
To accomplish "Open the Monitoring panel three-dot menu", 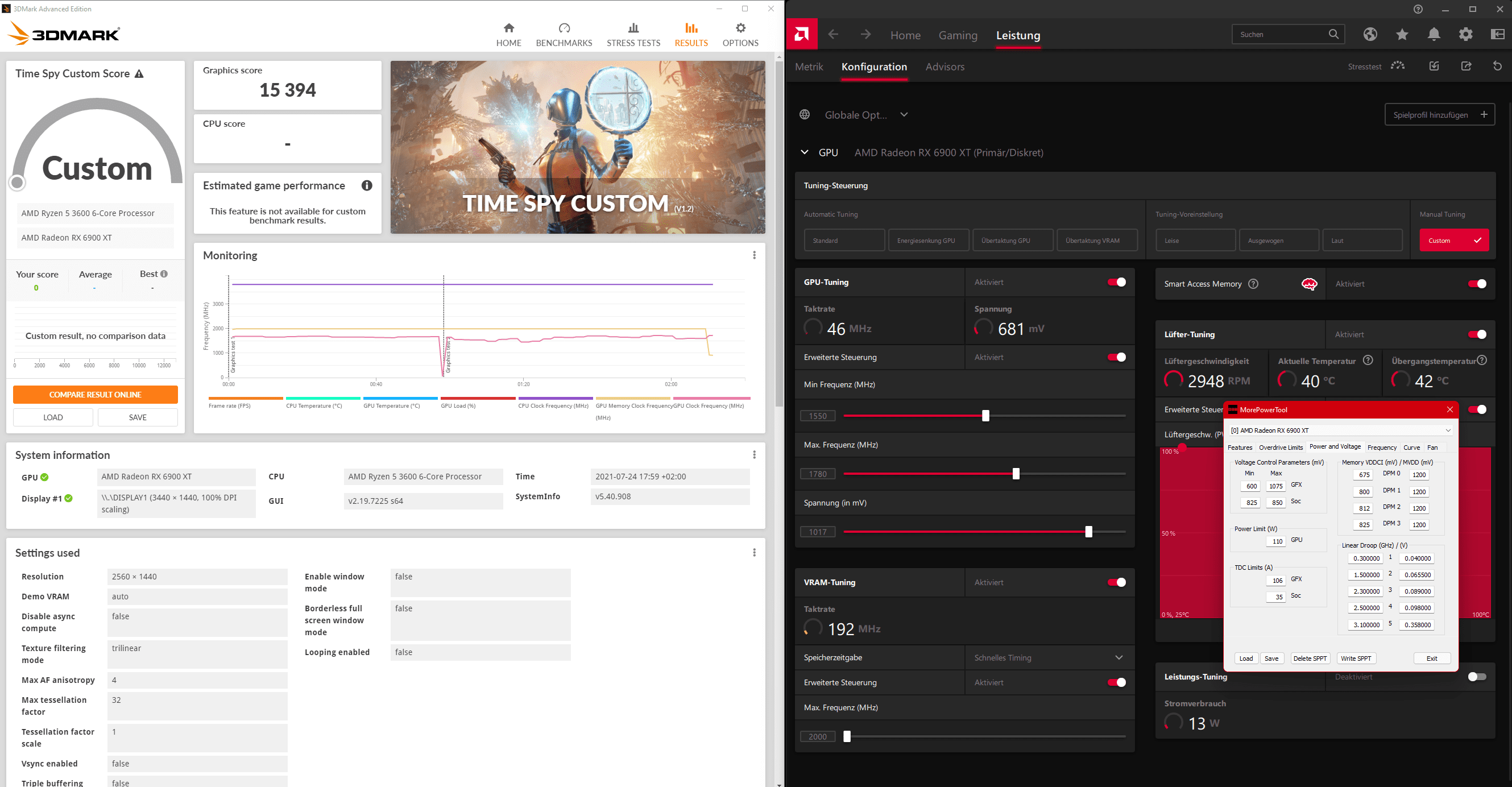I will [754, 255].
